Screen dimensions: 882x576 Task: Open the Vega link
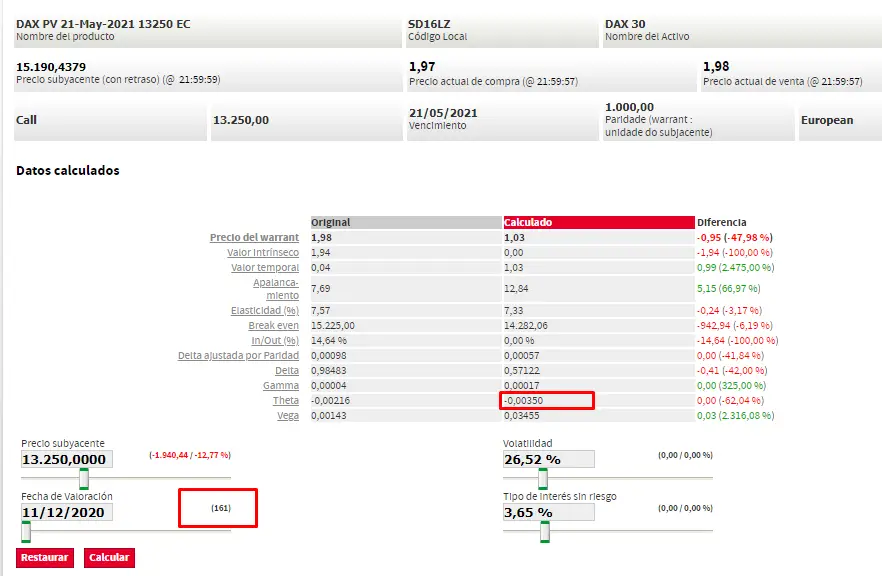point(288,416)
